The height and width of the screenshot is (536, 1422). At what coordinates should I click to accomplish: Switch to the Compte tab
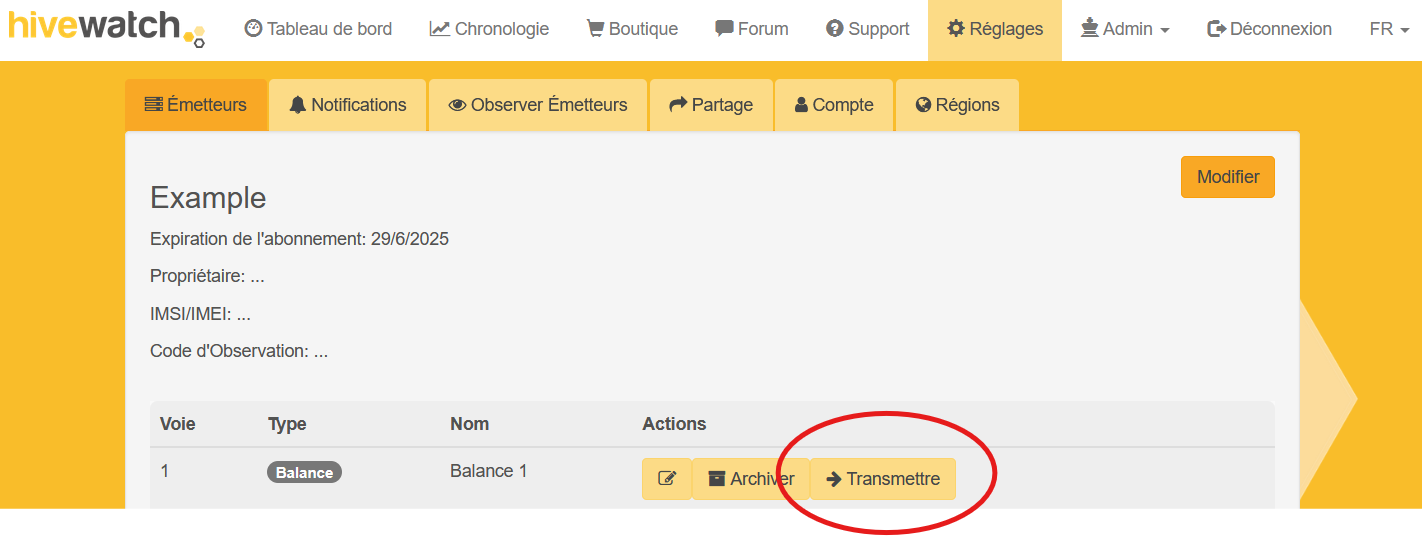834,105
